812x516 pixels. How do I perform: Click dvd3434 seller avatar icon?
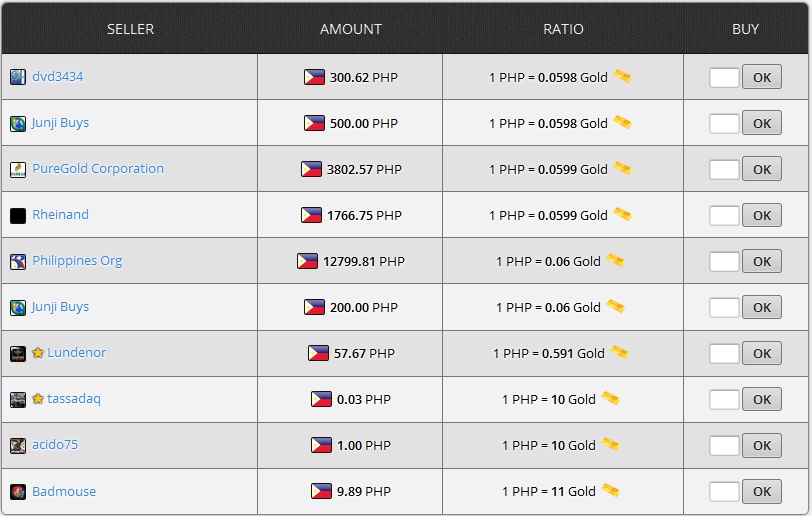coord(18,77)
